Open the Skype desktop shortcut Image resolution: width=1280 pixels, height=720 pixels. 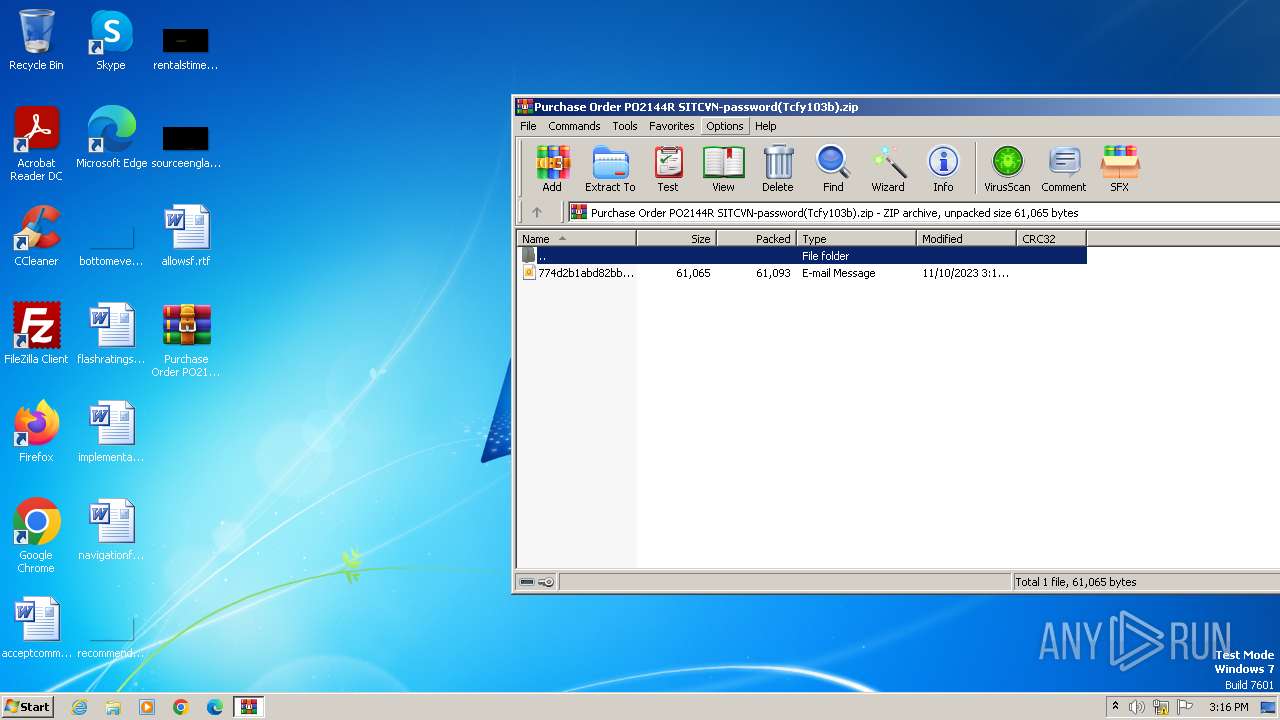(x=110, y=40)
